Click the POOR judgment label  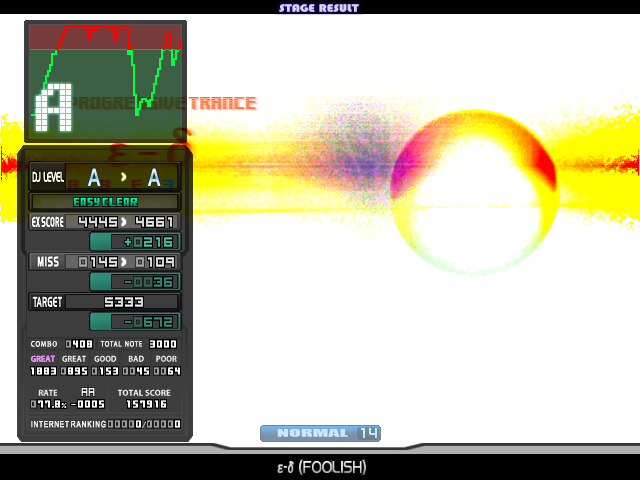(x=166, y=359)
